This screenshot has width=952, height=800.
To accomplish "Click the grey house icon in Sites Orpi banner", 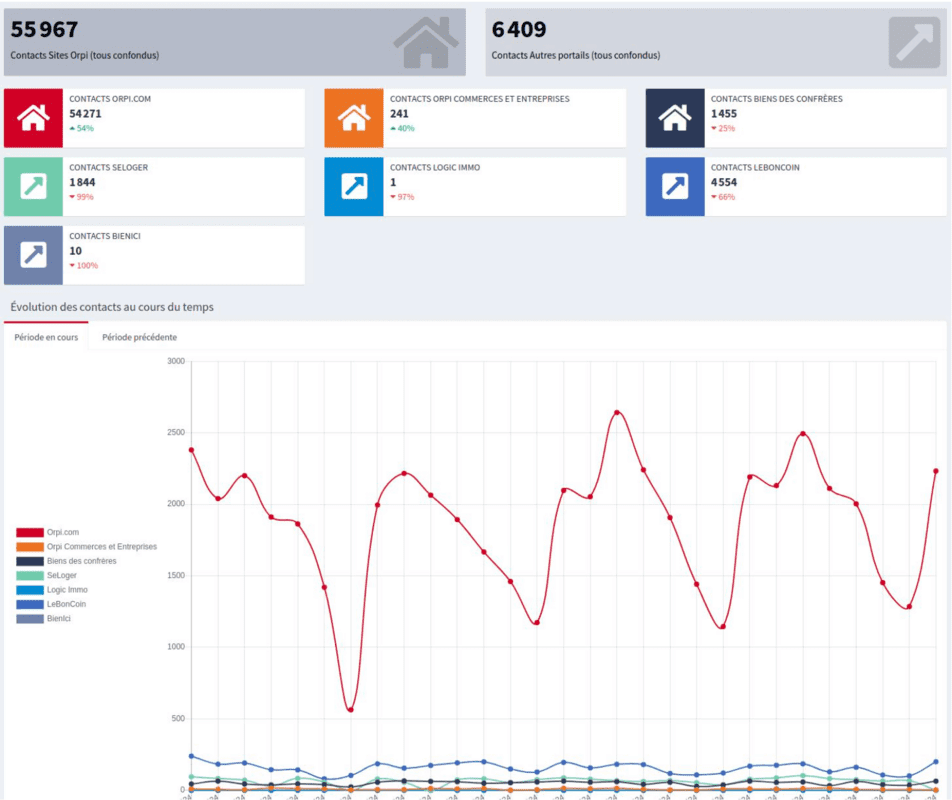I will pos(425,42).
